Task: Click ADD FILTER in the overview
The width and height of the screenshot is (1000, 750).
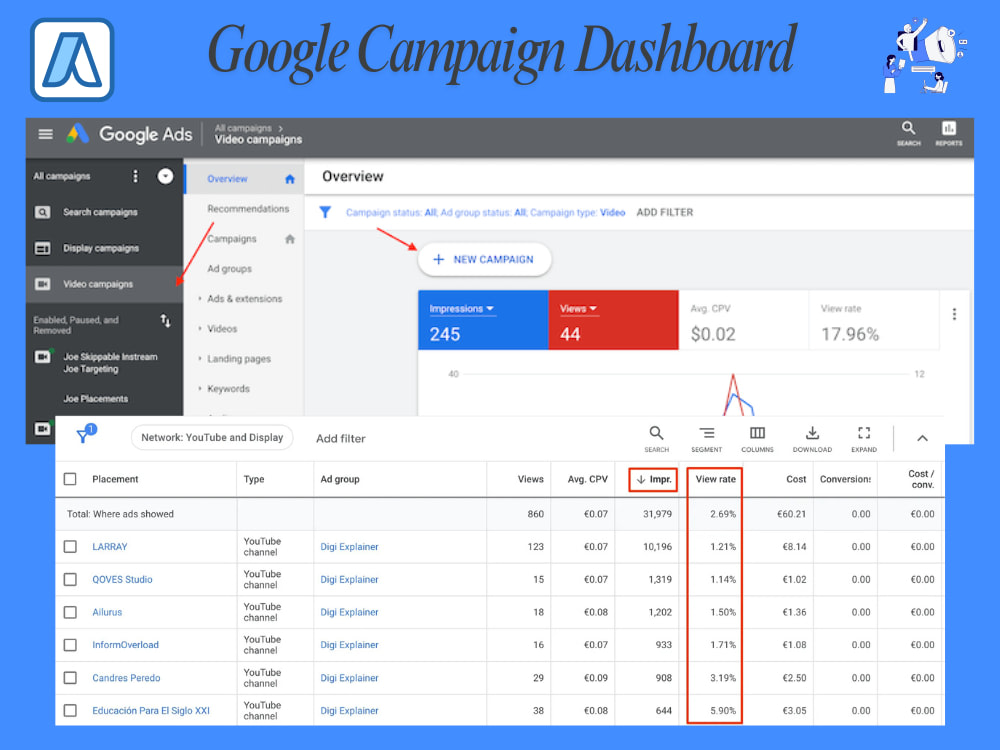Action: tap(665, 212)
